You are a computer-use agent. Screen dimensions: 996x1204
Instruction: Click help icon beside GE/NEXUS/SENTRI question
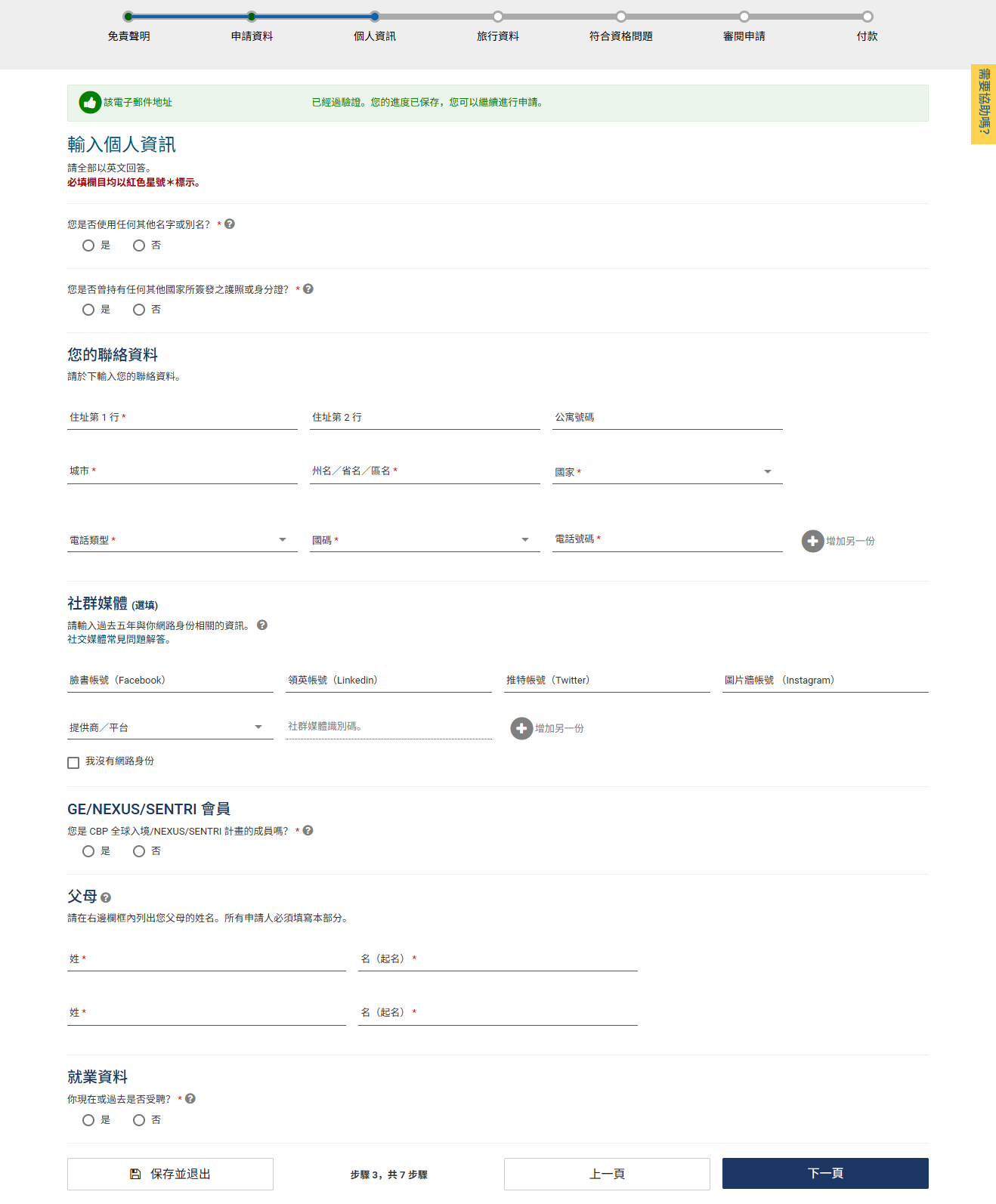pyautogui.click(x=308, y=831)
